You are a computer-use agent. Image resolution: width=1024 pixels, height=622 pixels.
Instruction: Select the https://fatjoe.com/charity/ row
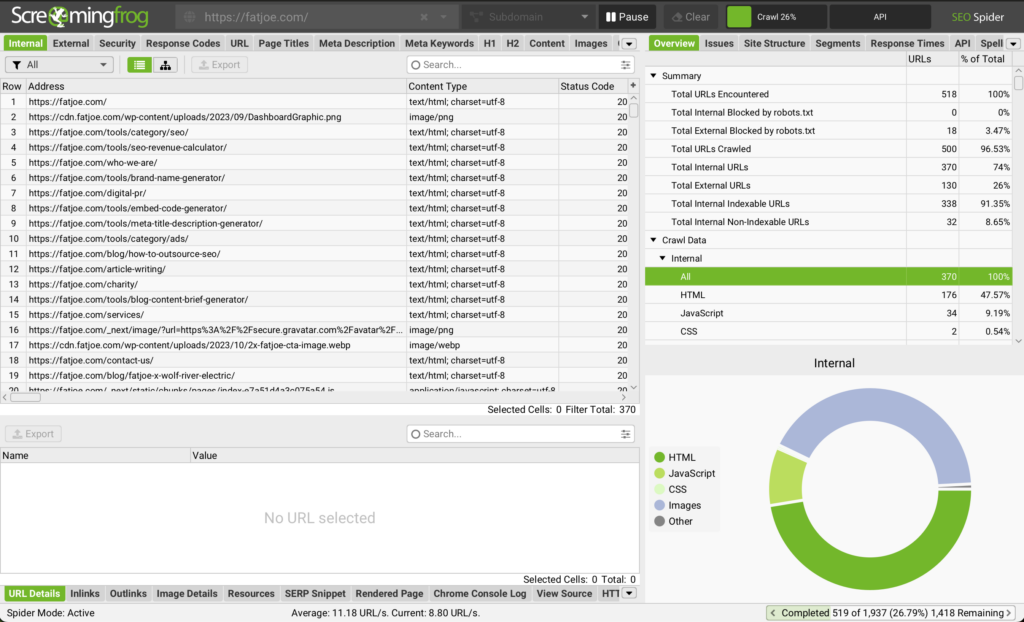click(x=313, y=284)
